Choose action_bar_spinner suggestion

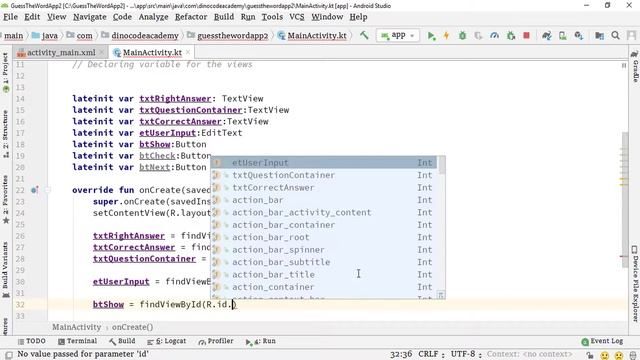point(324,249)
